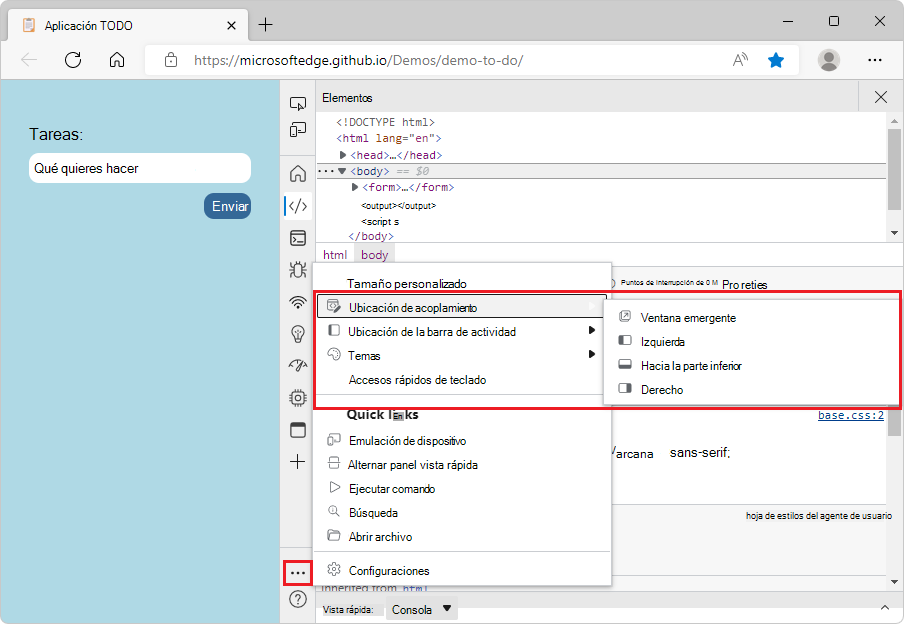Click the Inspect element tool icon
904x624 pixels.
point(297,104)
